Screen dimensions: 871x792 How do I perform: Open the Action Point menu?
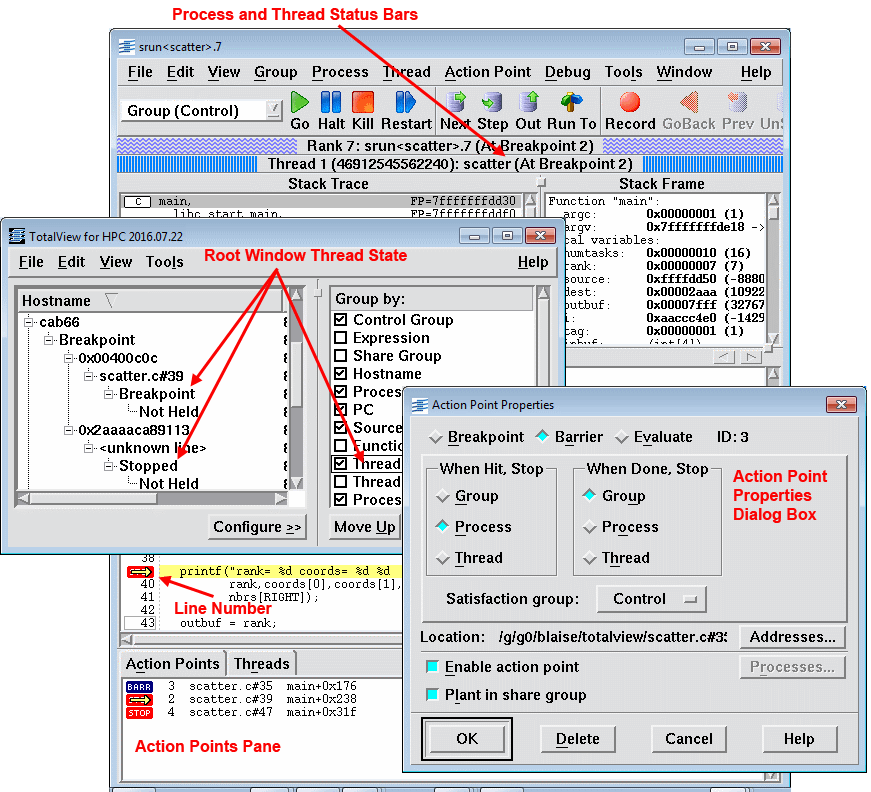coord(488,72)
